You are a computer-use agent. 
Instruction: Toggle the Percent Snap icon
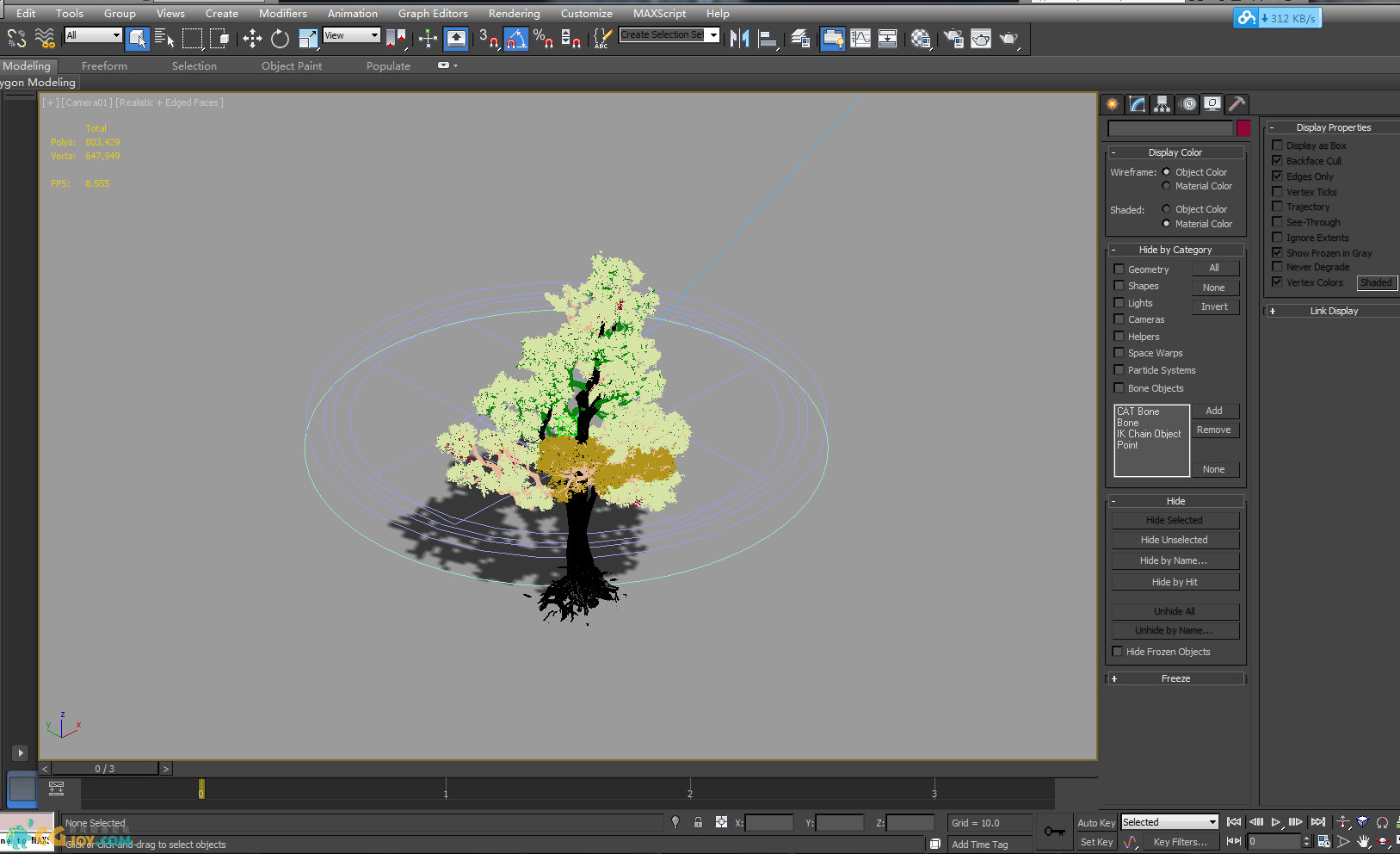(543, 38)
